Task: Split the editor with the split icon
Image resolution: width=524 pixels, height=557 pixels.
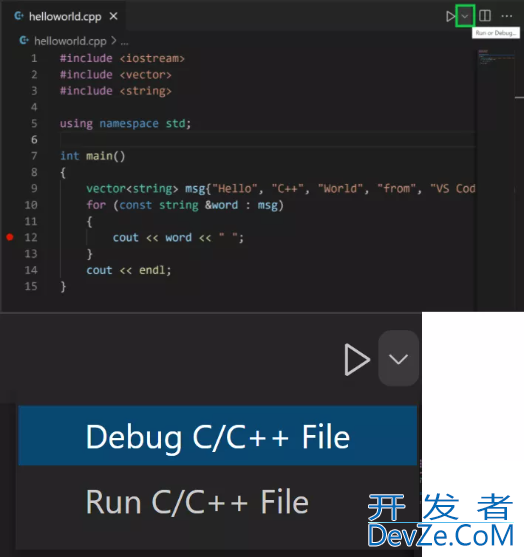Action: point(485,16)
